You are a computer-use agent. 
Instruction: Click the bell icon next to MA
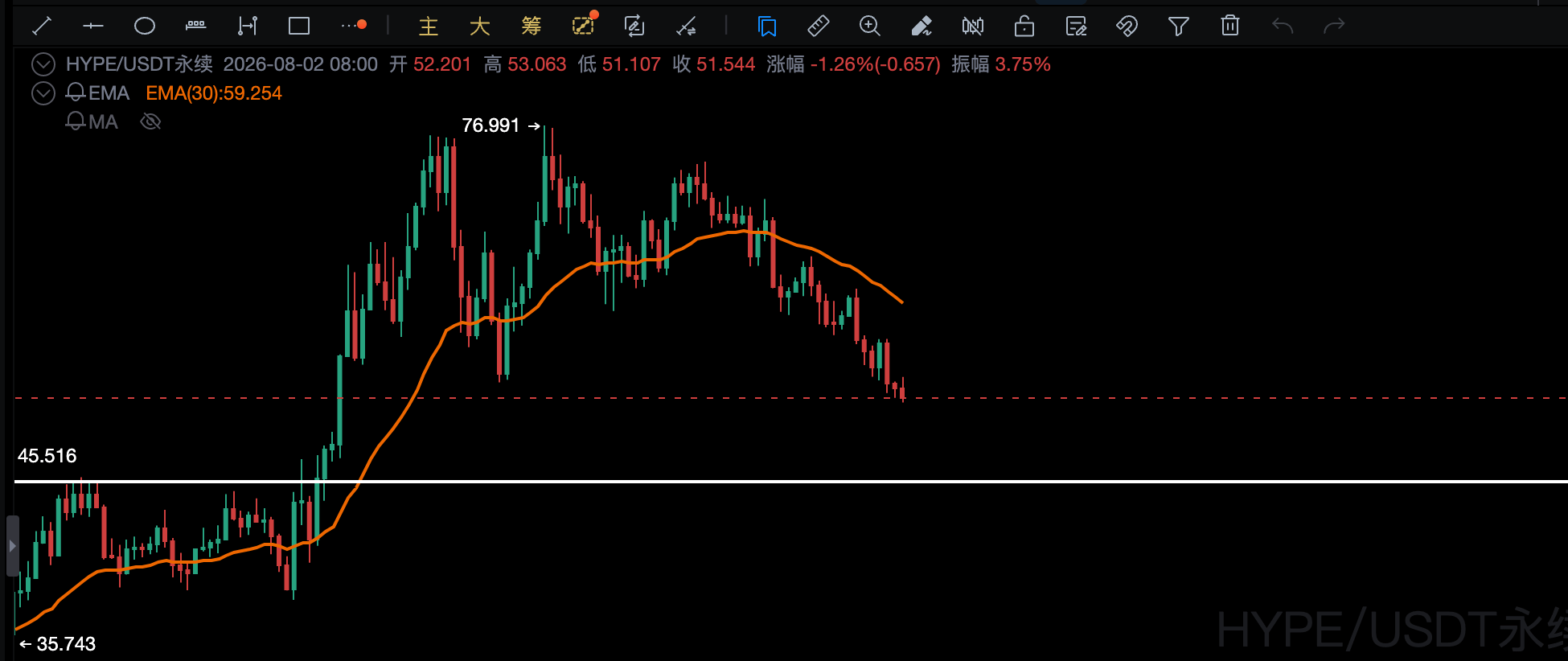(76, 121)
